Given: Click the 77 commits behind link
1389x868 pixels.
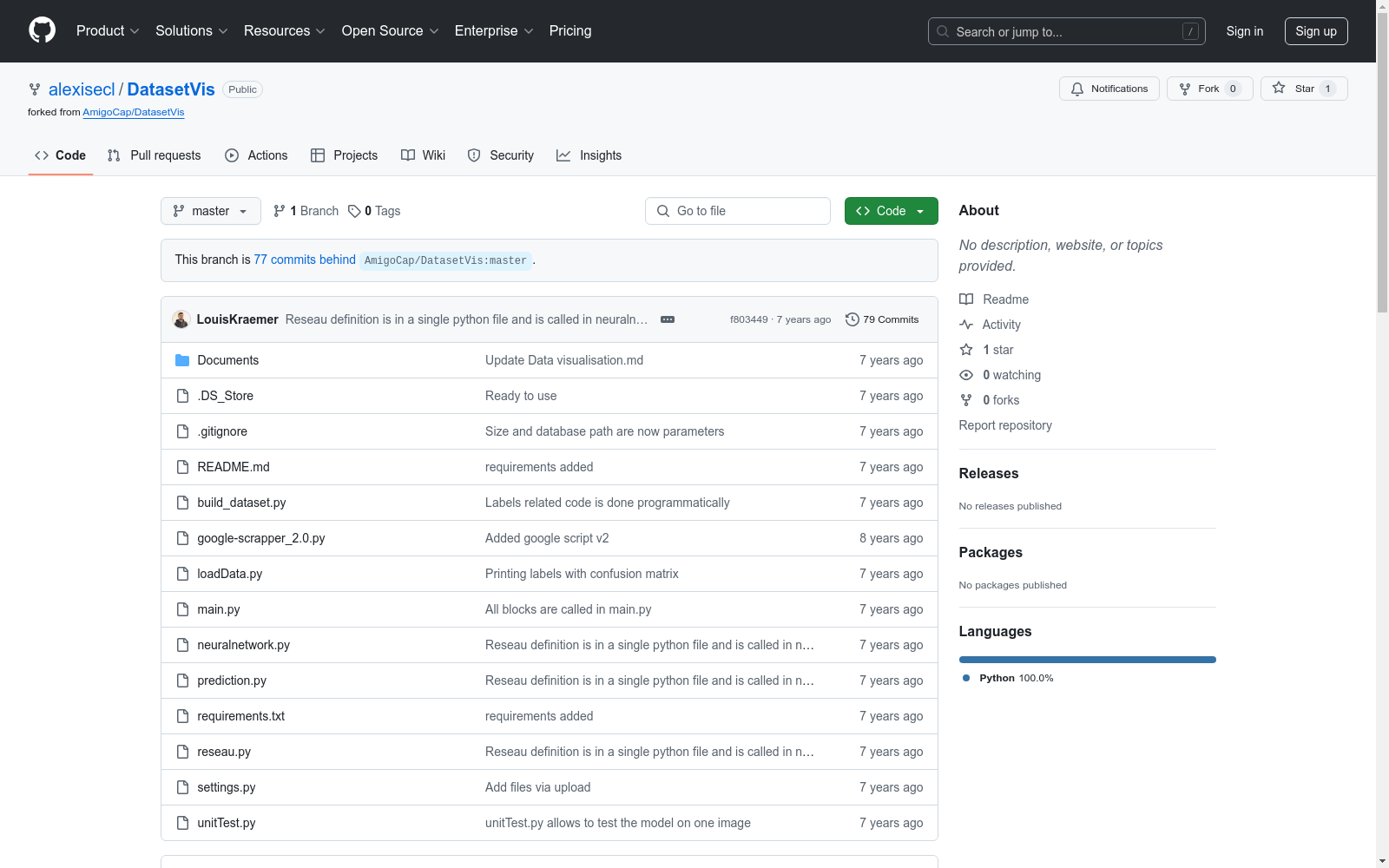Looking at the screenshot, I should (305, 260).
